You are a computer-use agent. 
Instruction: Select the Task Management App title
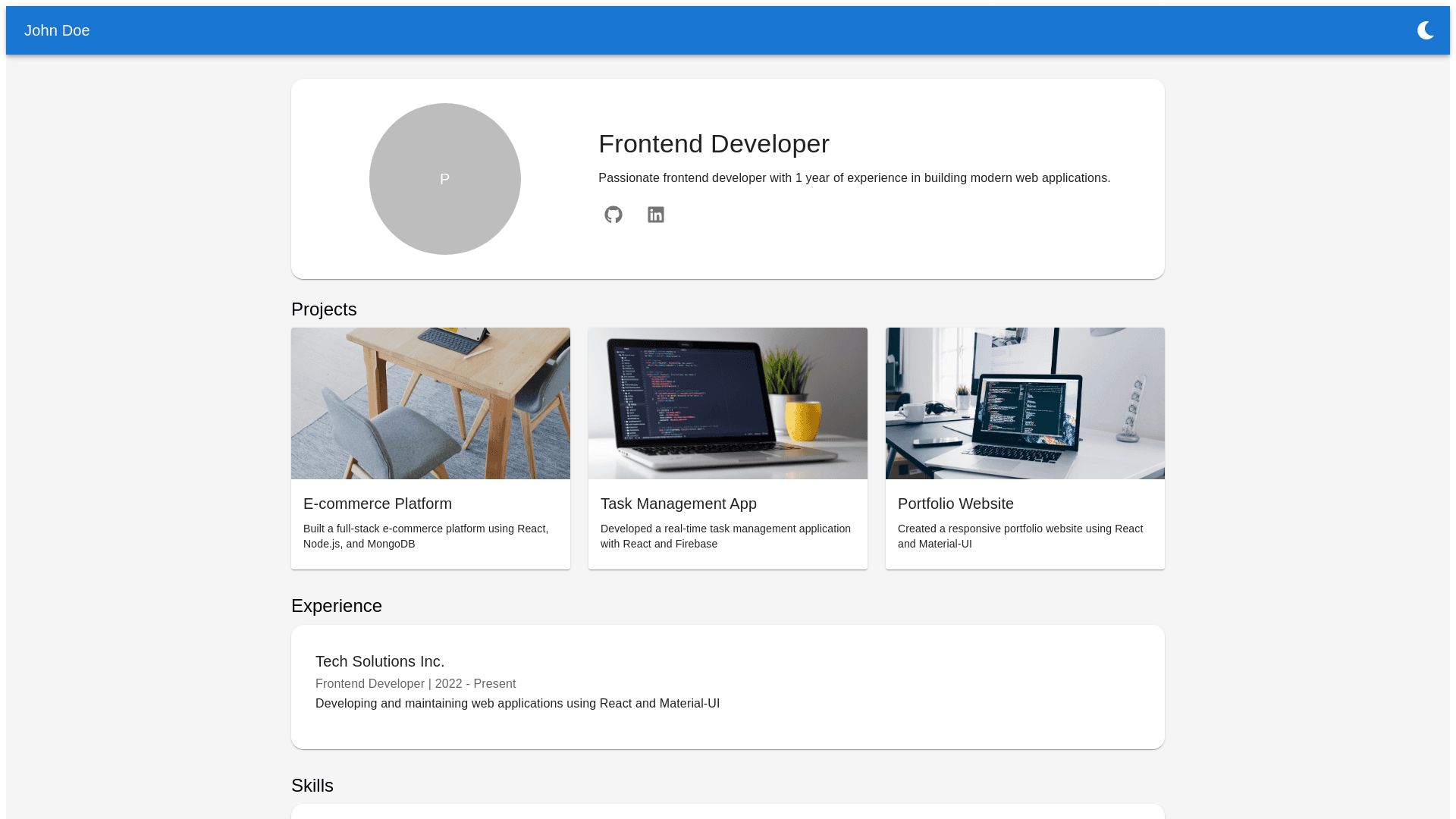click(x=679, y=504)
